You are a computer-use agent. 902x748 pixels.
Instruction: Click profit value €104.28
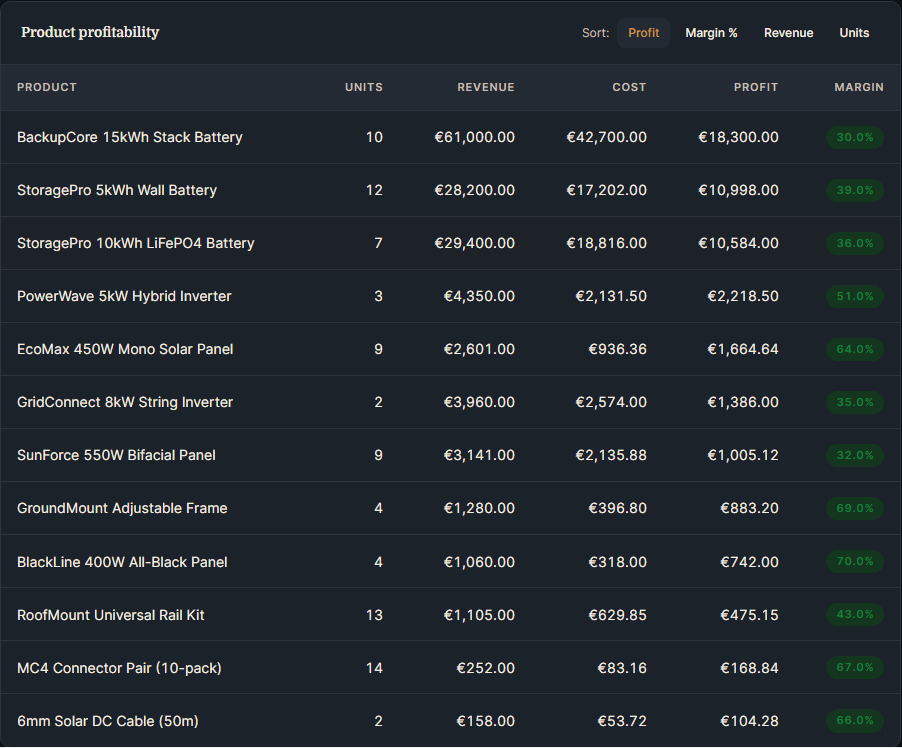click(749, 721)
